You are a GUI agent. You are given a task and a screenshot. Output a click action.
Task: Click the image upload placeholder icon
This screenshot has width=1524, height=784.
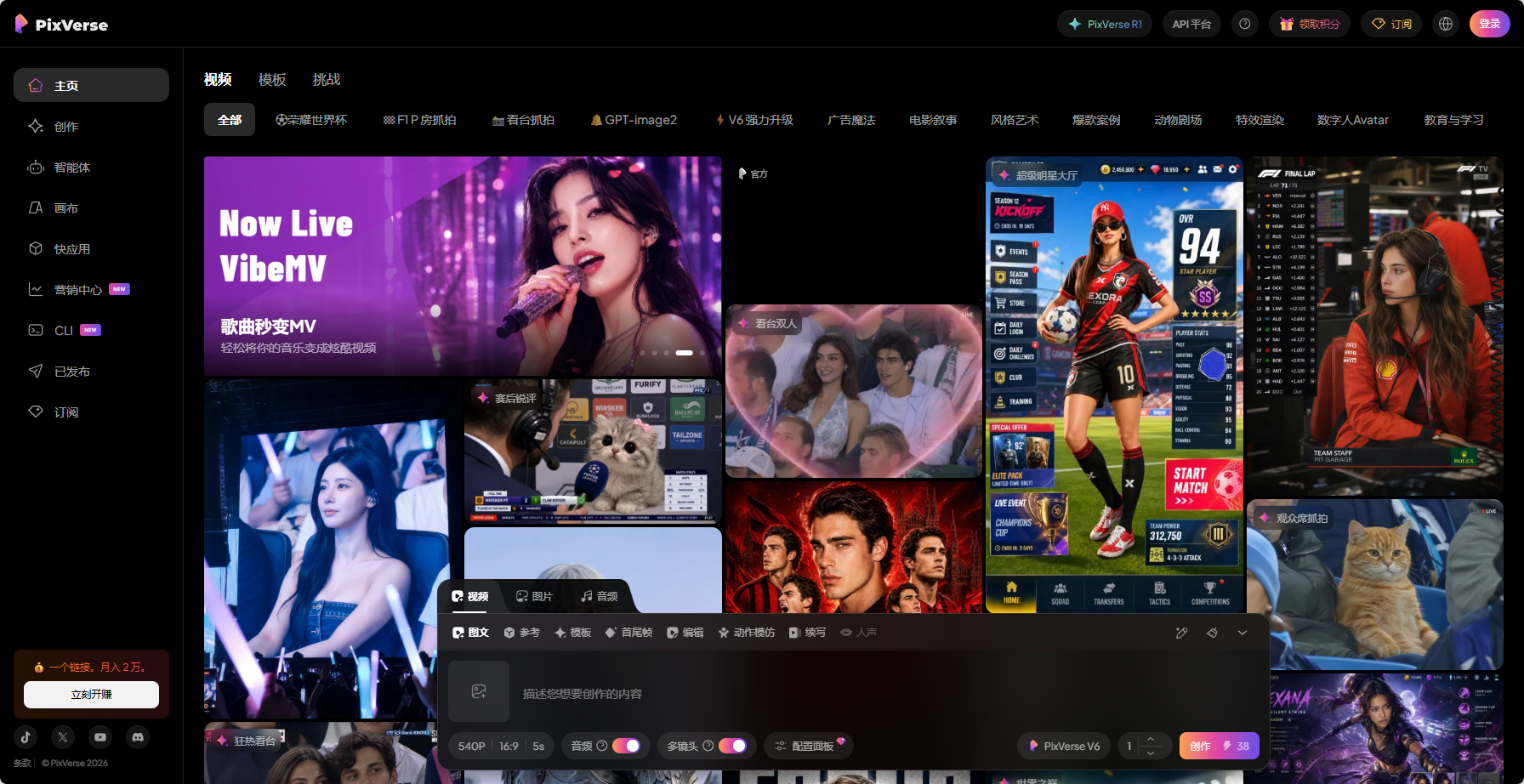(x=479, y=691)
